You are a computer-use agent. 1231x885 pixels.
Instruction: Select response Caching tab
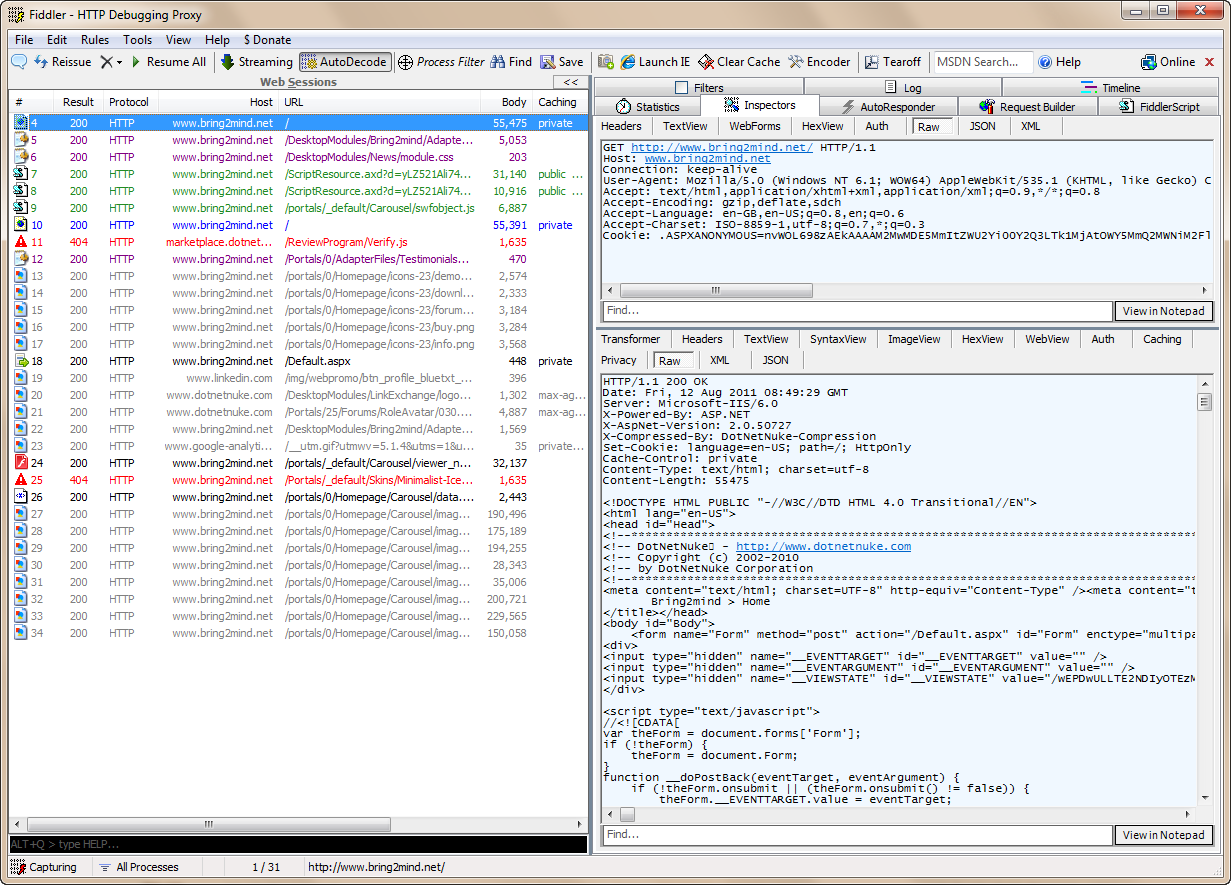tap(1162, 339)
